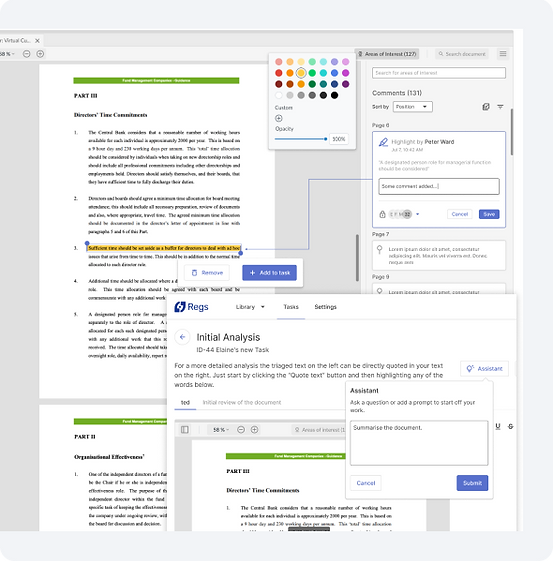Save the comment
This screenshot has width=553, height=561.
489,214
